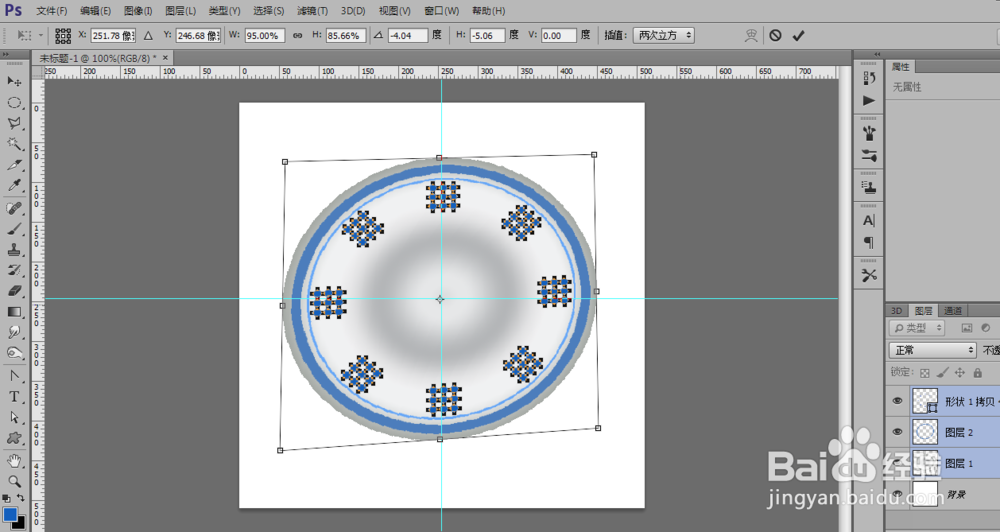Switch to the 3D panel tab
This screenshot has width=1000, height=532.
pyautogui.click(x=897, y=311)
